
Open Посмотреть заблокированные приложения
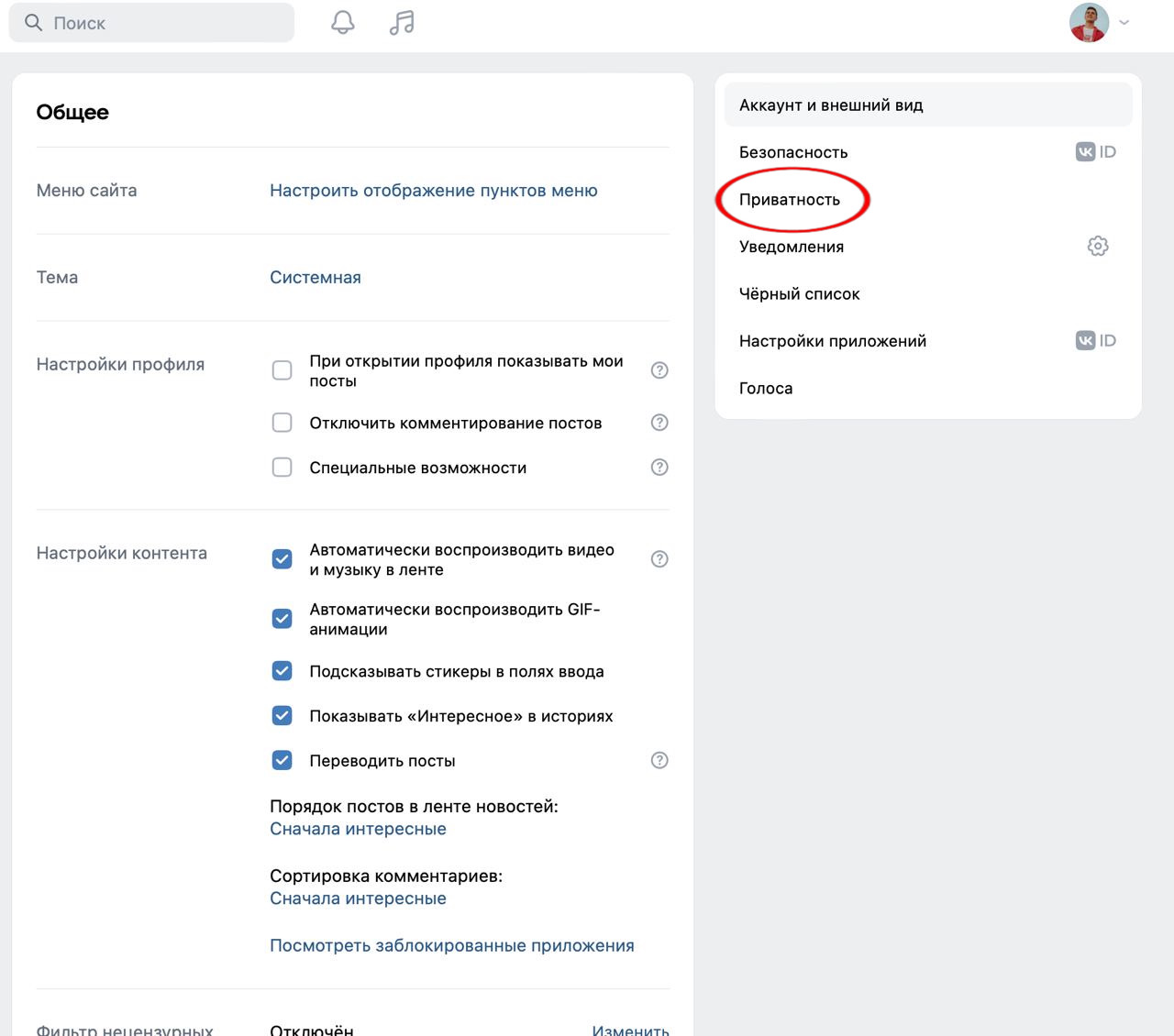452,944
